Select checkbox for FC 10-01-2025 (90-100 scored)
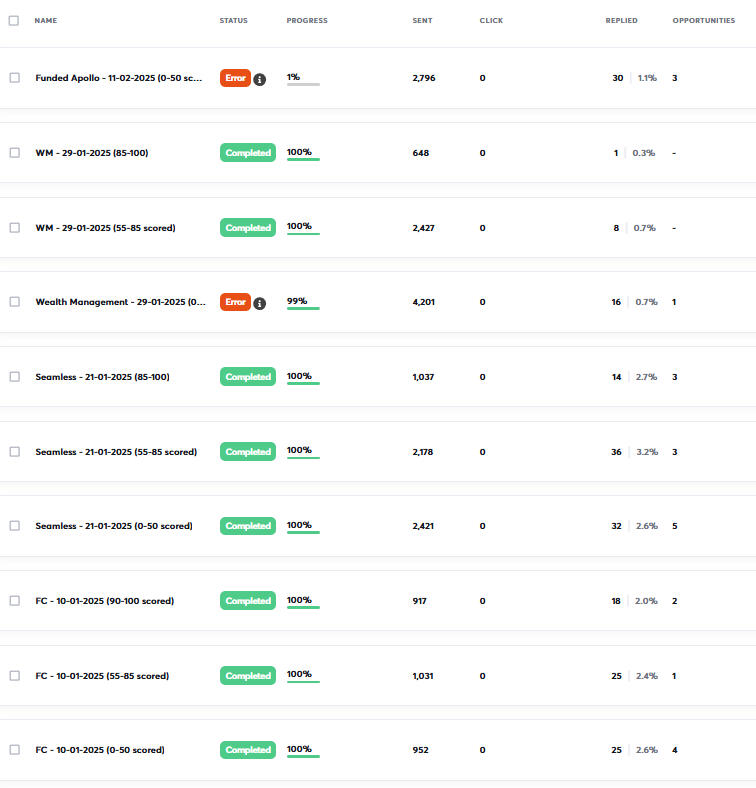Viewport: 756px width, 788px height. (14, 601)
